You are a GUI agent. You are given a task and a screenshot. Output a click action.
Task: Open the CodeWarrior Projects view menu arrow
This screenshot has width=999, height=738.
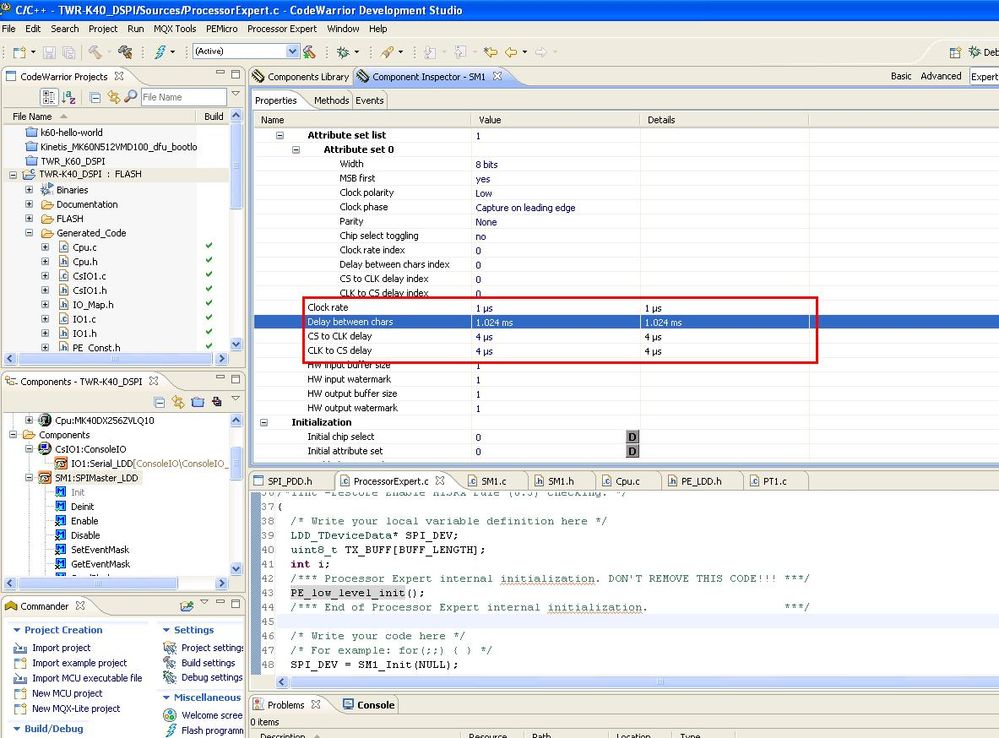tap(236, 94)
